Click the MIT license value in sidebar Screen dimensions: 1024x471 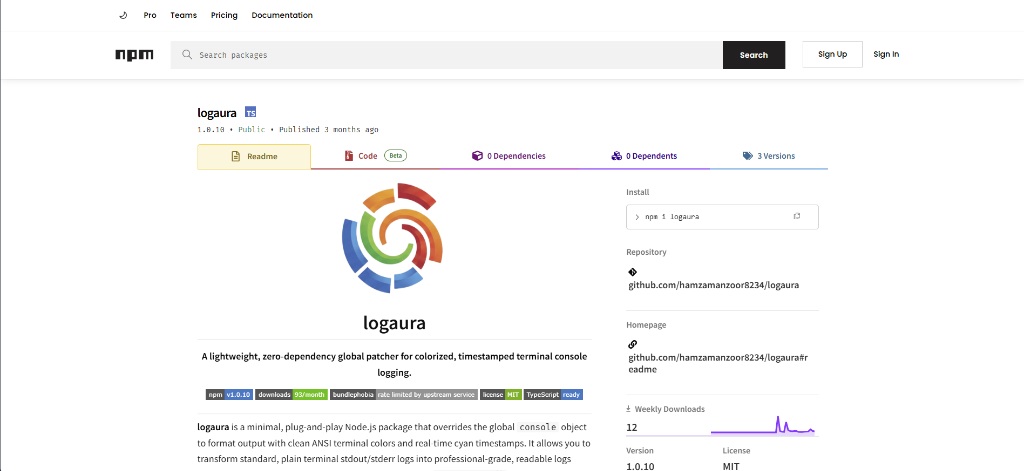coord(731,466)
